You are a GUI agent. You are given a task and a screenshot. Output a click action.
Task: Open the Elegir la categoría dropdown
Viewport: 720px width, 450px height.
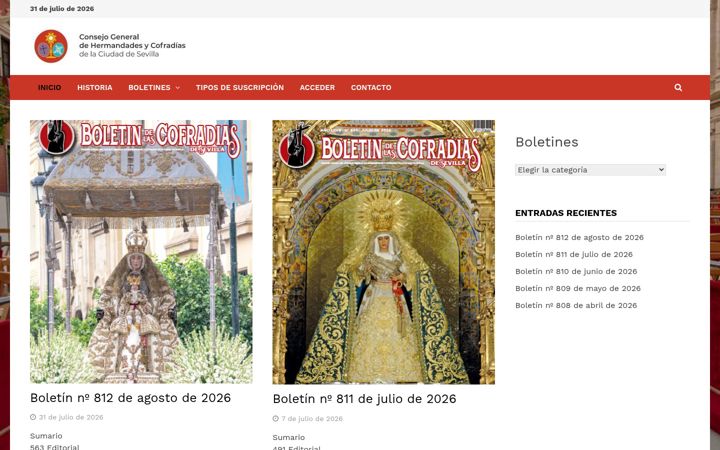point(590,170)
